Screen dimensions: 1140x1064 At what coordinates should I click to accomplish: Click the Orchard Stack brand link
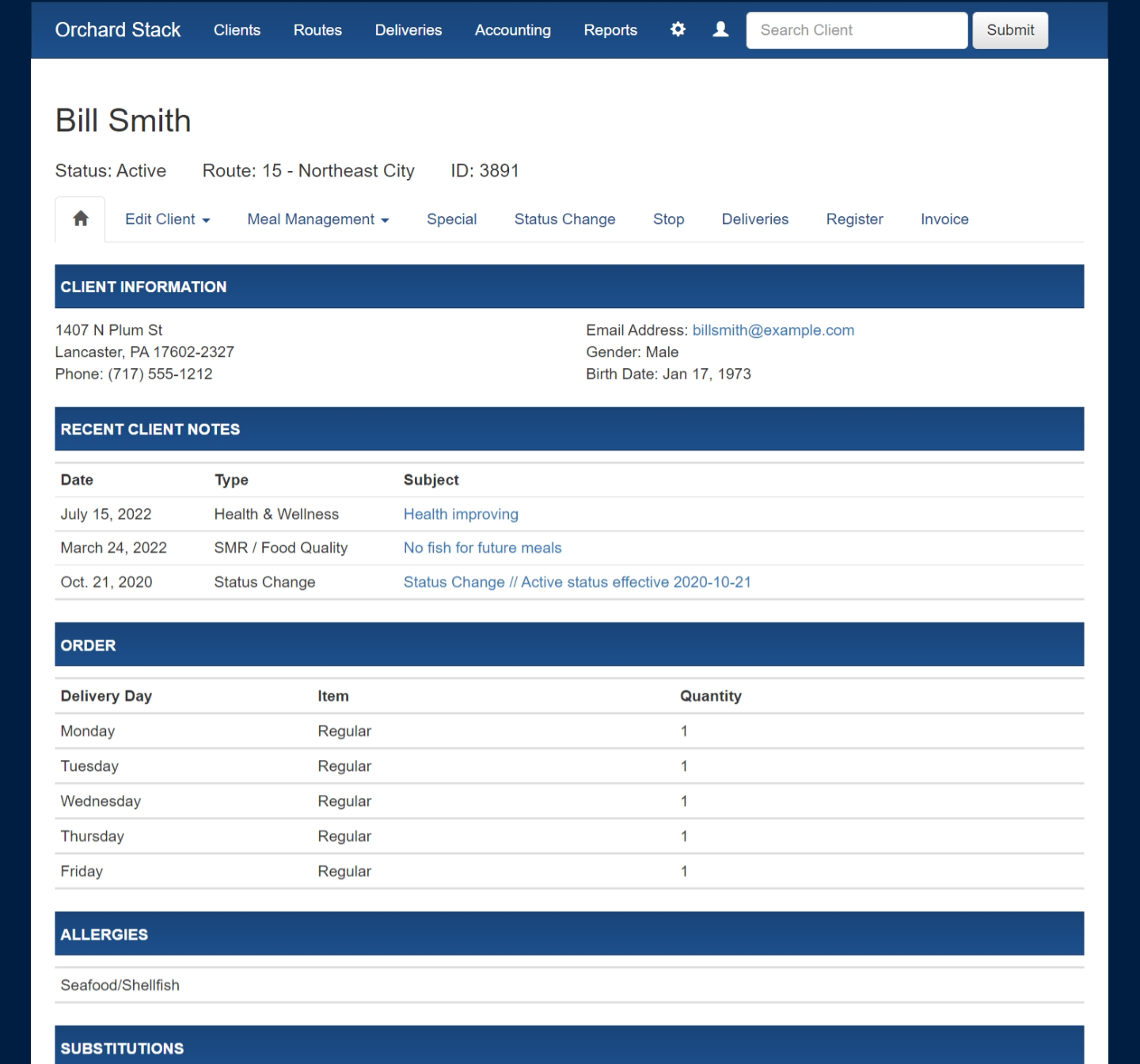pyautogui.click(x=118, y=30)
